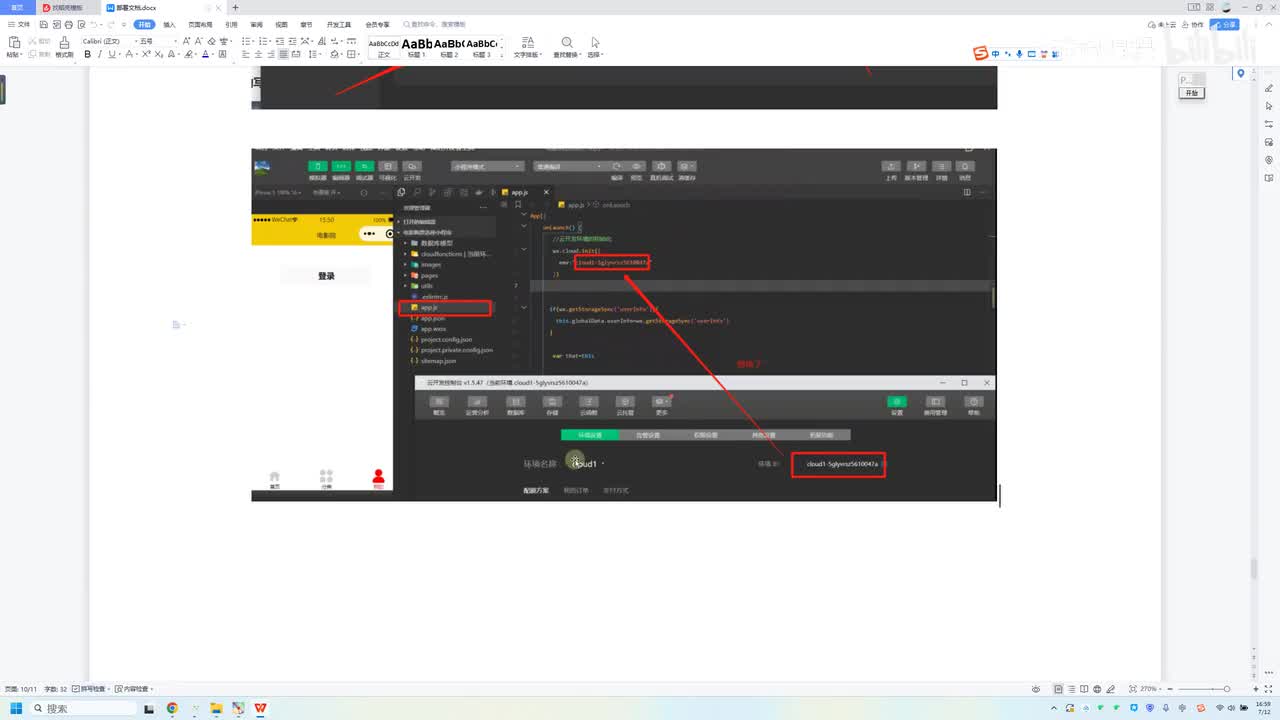Open WPS Office from the taskbar

[260, 708]
